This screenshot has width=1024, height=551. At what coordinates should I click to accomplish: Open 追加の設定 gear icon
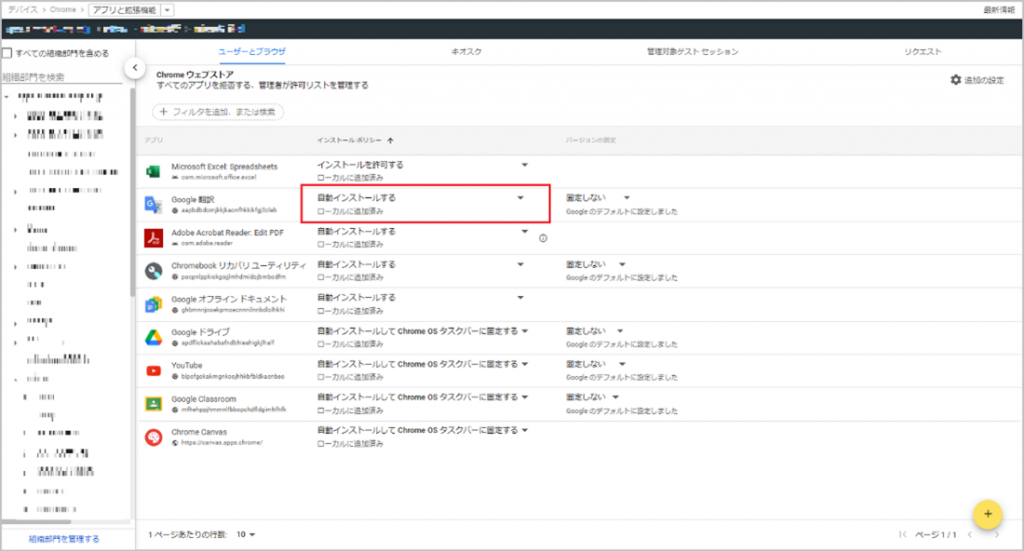[955, 80]
